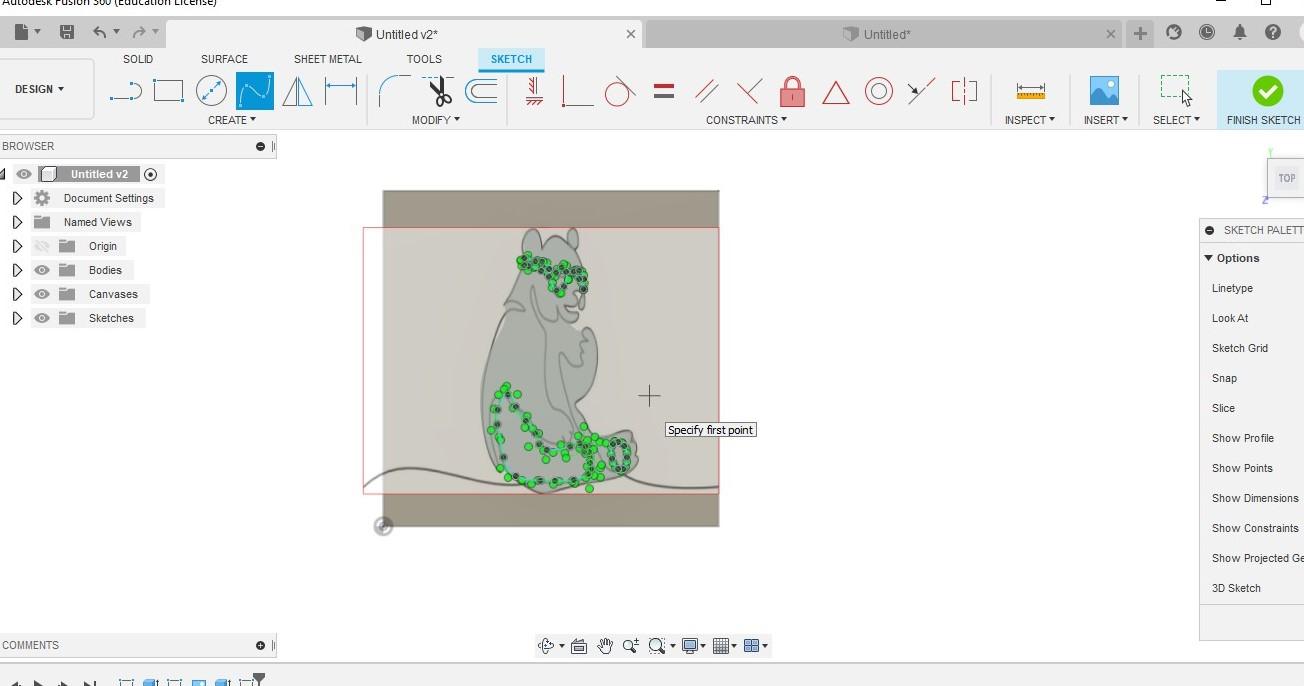
Task: Toggle visibility of Untitled v2 root component
Action: pos(24,174)
